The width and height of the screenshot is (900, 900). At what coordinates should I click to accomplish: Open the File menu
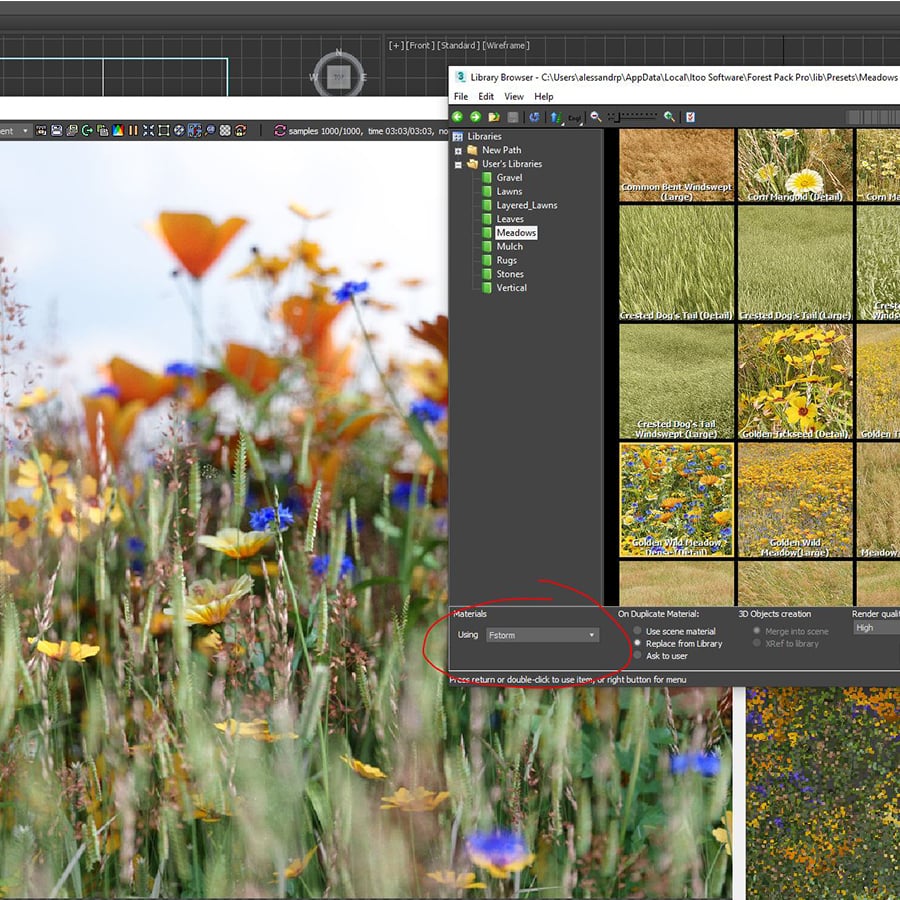(x=461, y=97)
